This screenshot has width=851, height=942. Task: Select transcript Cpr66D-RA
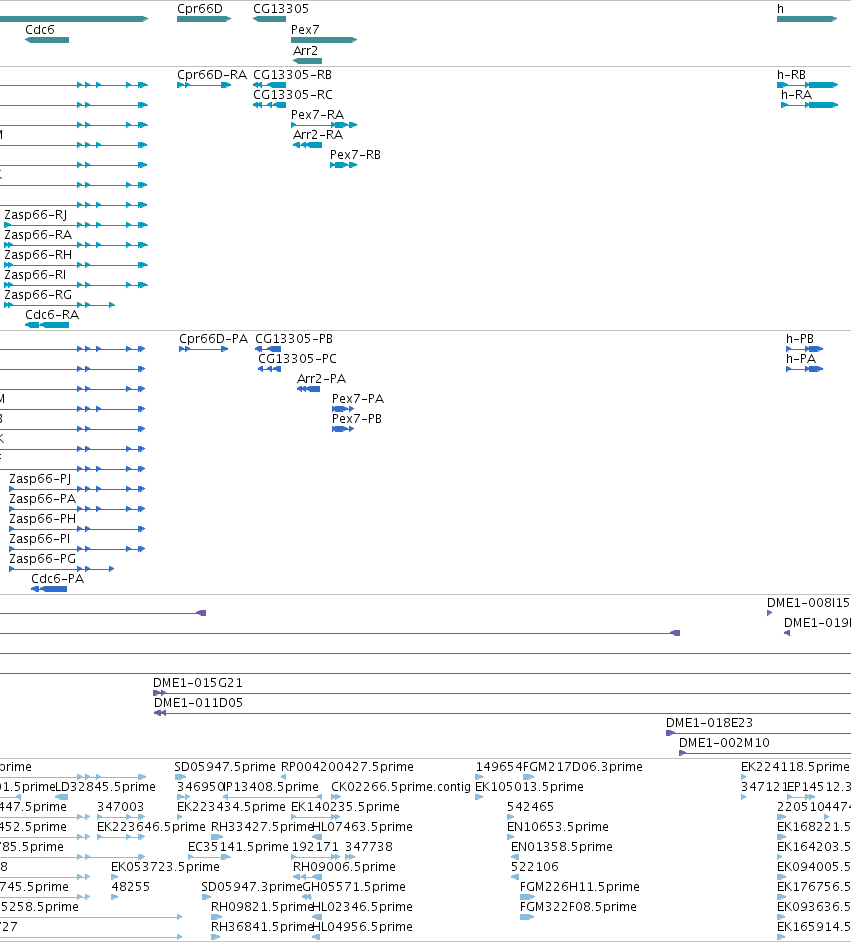point(204,85)
